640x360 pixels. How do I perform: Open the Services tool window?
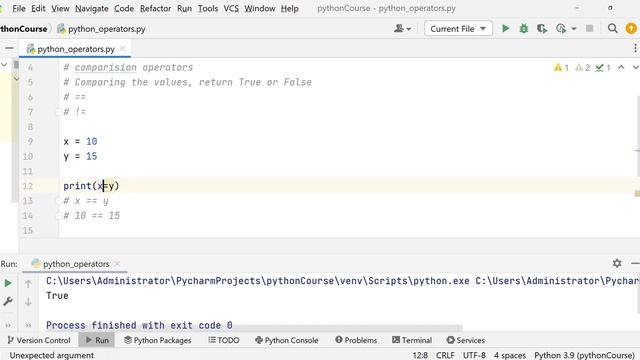tap(465, 340)
